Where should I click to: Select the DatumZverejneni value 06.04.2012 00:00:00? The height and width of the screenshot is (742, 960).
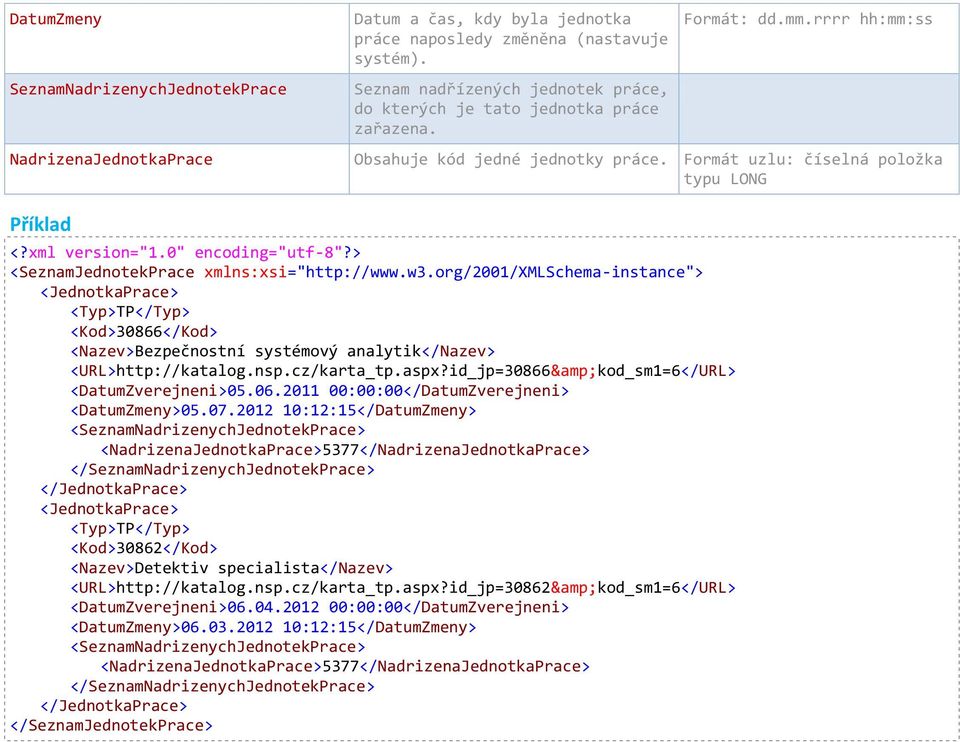pyautogui.click(x=315, y=607)
